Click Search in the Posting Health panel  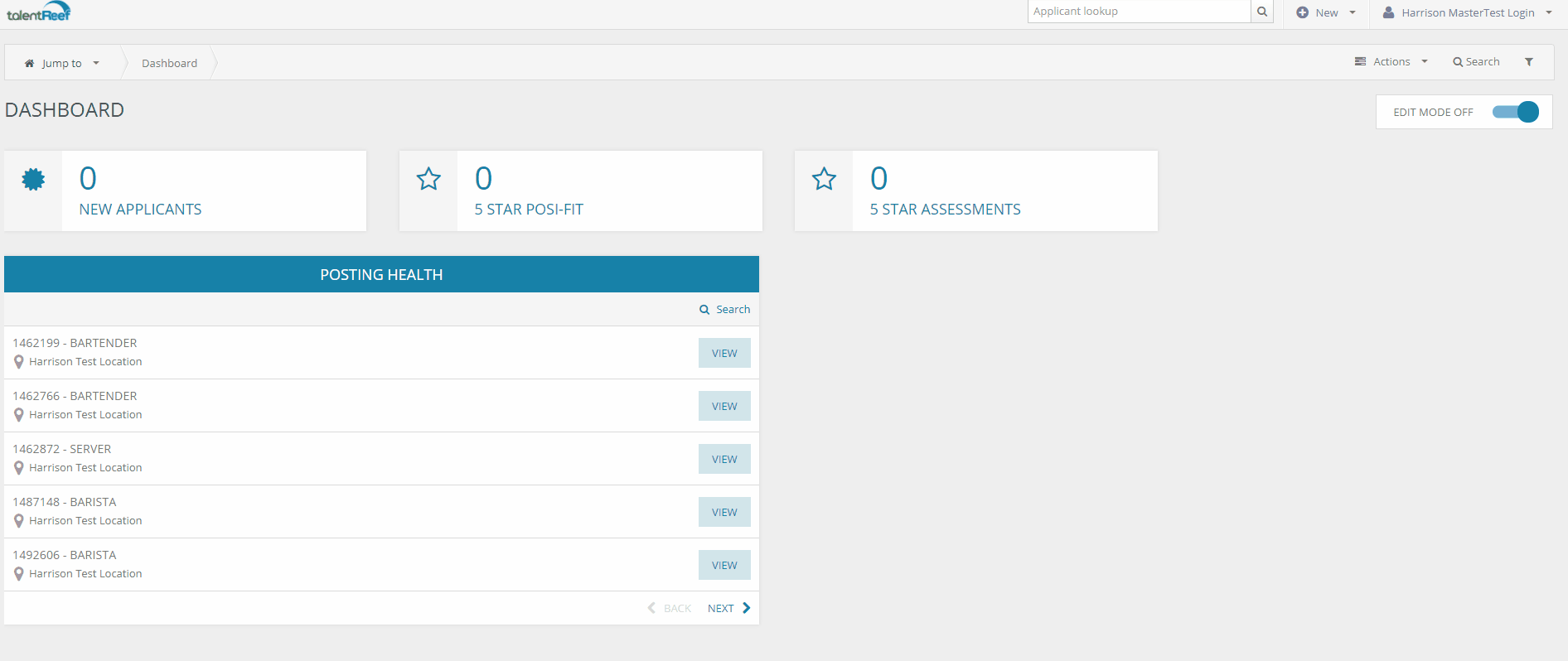725,309
